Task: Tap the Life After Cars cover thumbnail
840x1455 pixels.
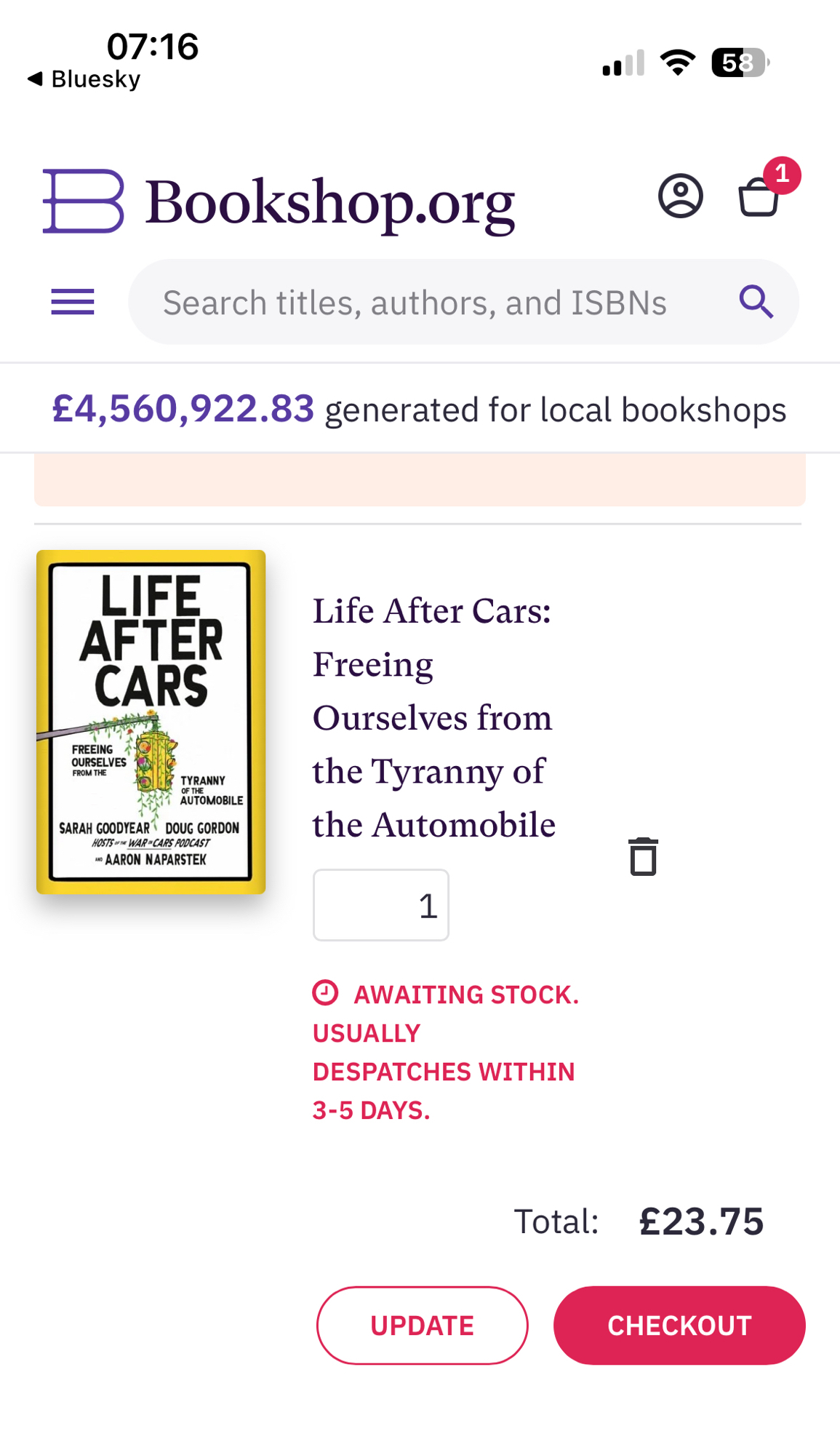Action: click(x=151, y=722)
